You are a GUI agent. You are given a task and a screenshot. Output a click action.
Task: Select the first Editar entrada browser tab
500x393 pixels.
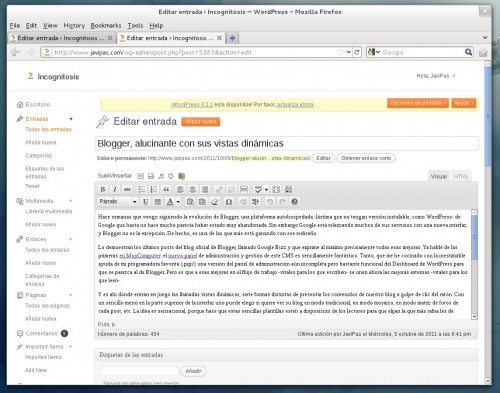pos(62,38)
